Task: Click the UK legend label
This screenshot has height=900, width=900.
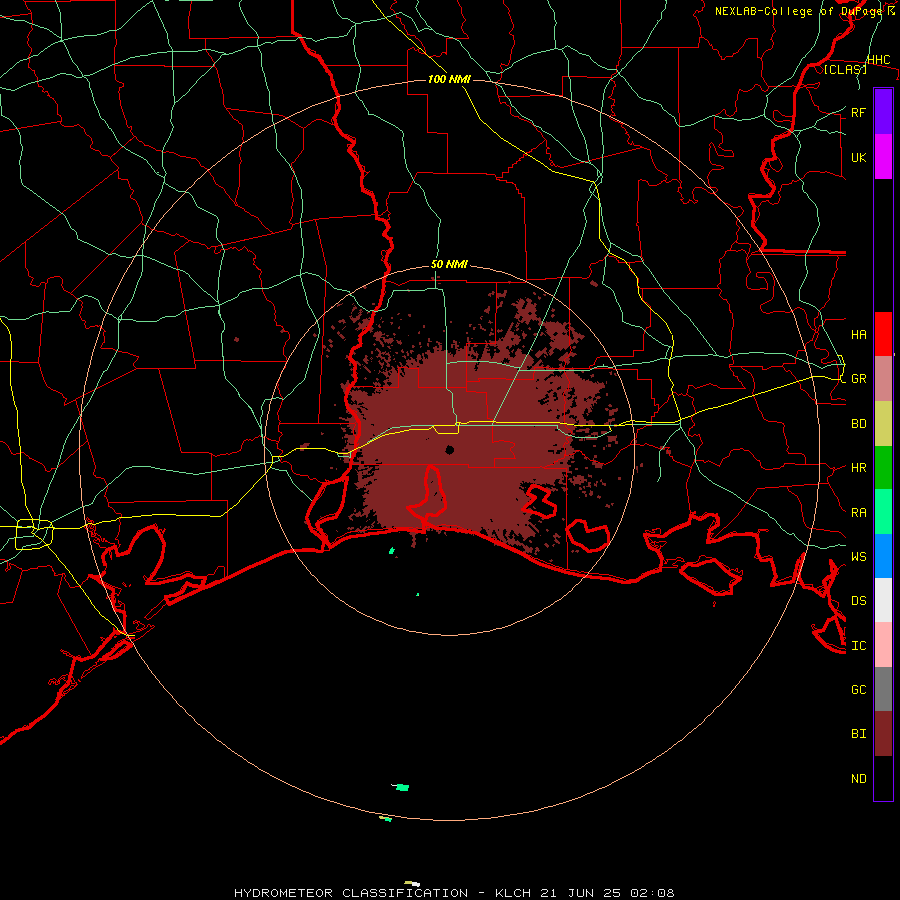Action: point(858,157)
